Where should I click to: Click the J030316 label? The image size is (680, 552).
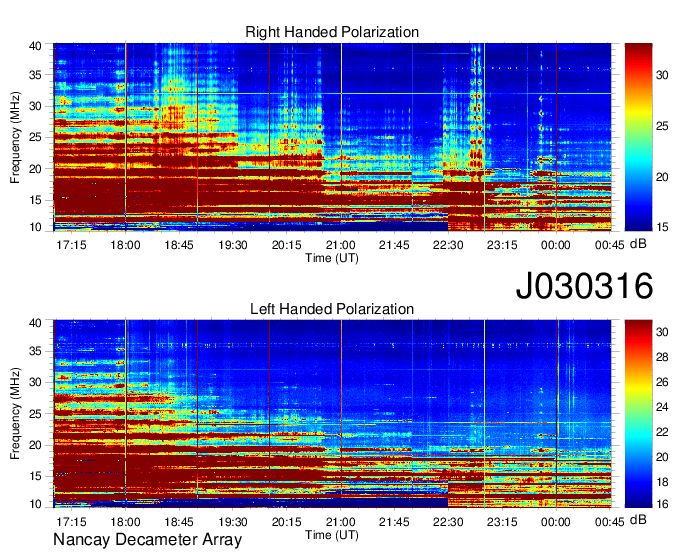click(x=584, y=285)
